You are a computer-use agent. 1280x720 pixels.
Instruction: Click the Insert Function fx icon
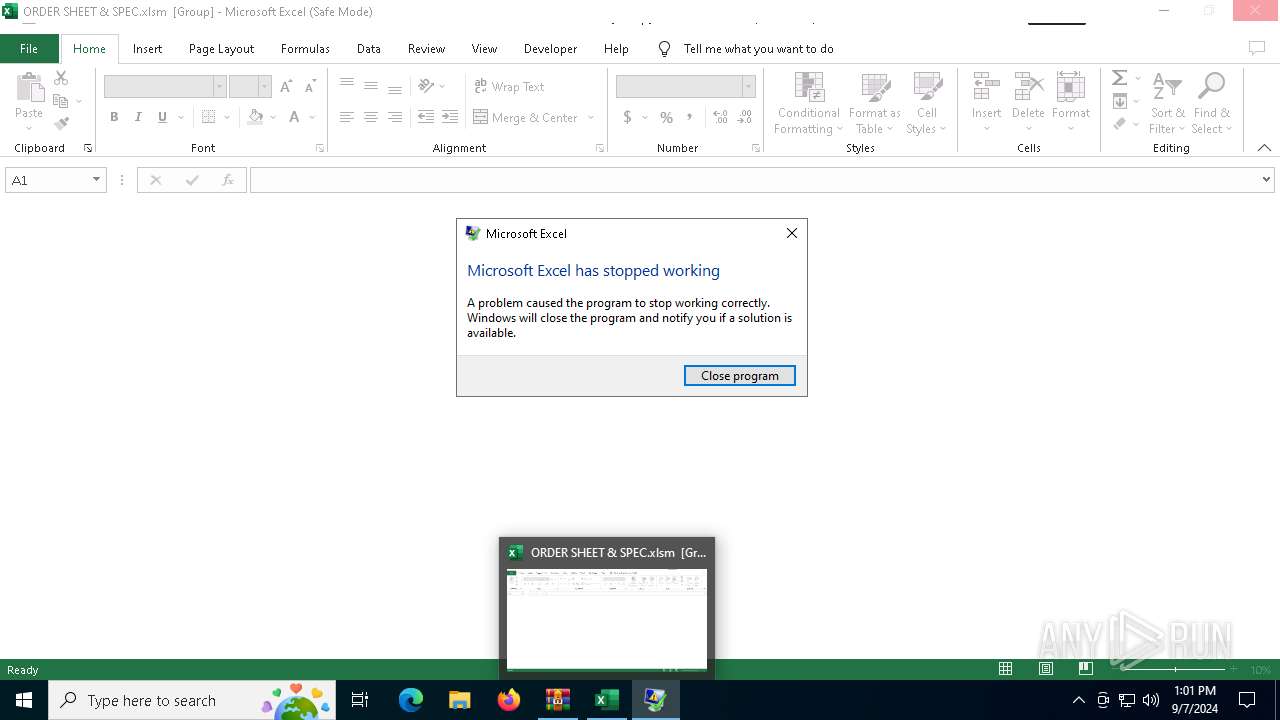pyautogui.click(x=228, y=180)
